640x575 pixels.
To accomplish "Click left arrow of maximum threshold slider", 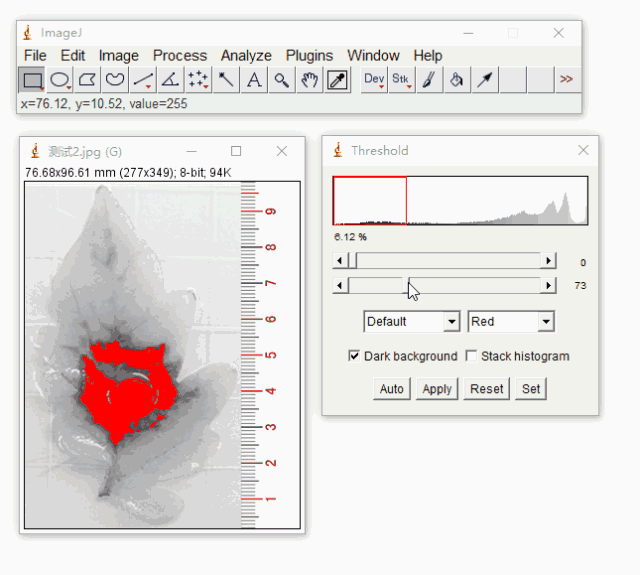I will coord(340,285).
